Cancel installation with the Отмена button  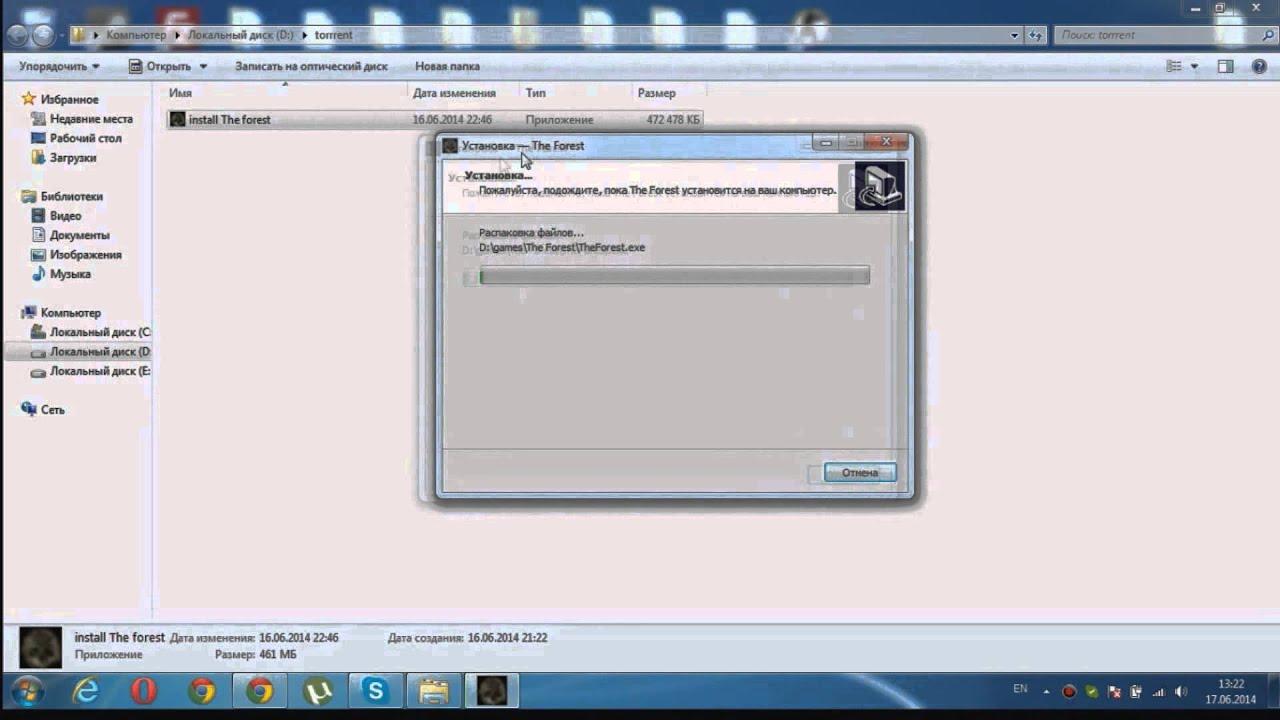[860, 472]
